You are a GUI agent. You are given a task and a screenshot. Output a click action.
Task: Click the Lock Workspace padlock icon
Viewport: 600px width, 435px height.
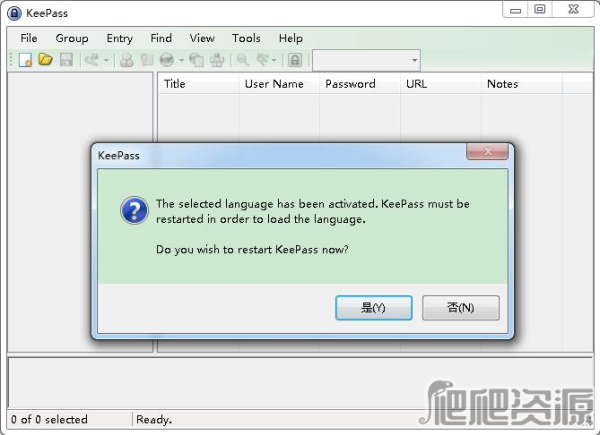(295, 60)
